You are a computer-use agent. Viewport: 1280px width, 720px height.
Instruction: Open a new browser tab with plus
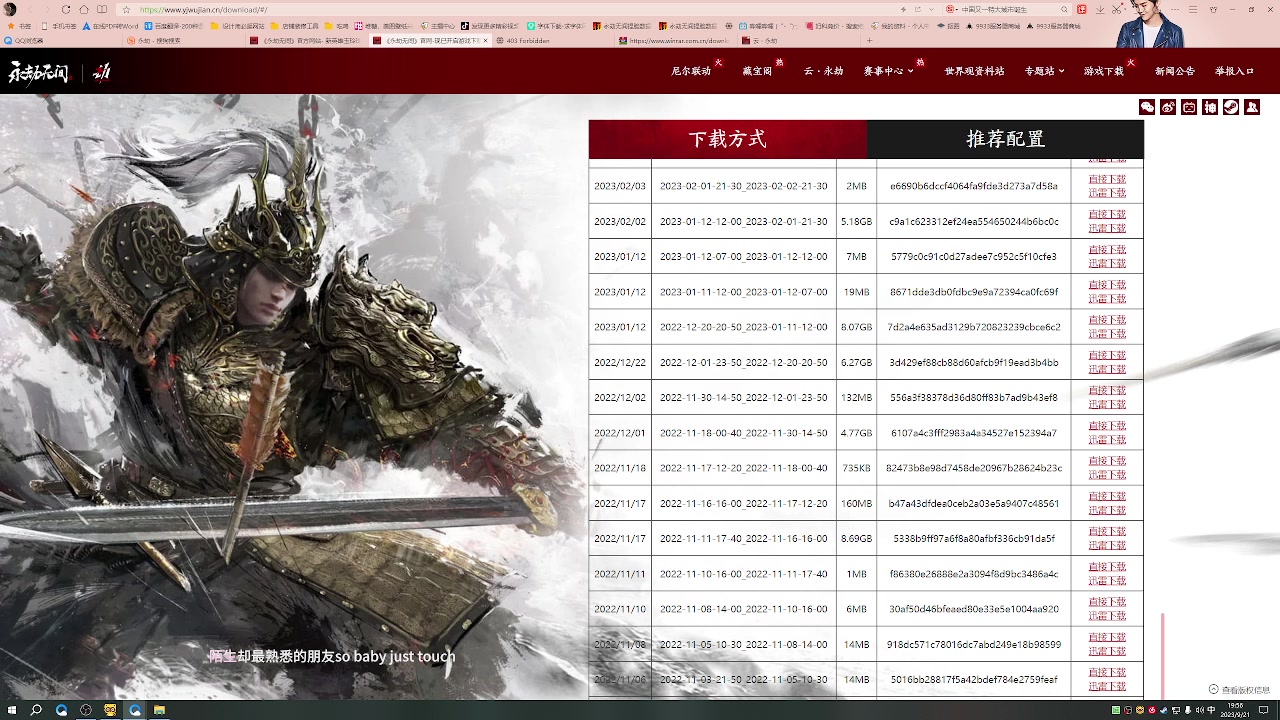click(x=870, y=41)
